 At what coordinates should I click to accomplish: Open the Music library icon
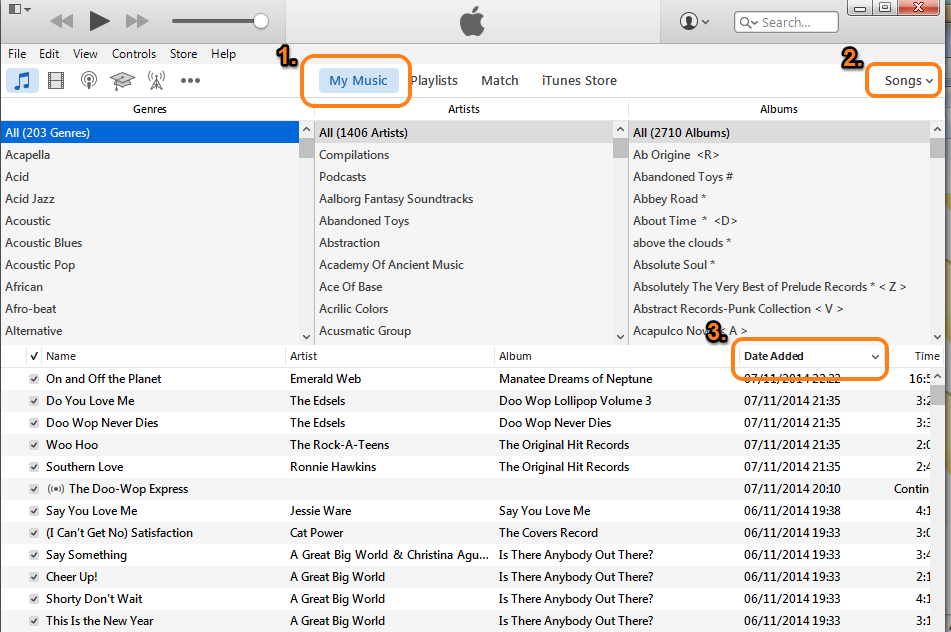coord(22,81)
